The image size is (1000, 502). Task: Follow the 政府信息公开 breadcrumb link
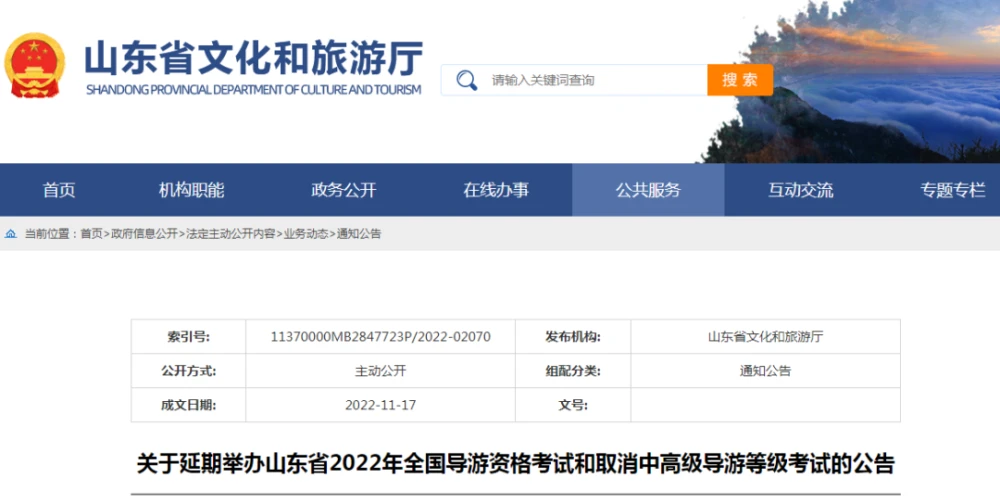[143, 234]
